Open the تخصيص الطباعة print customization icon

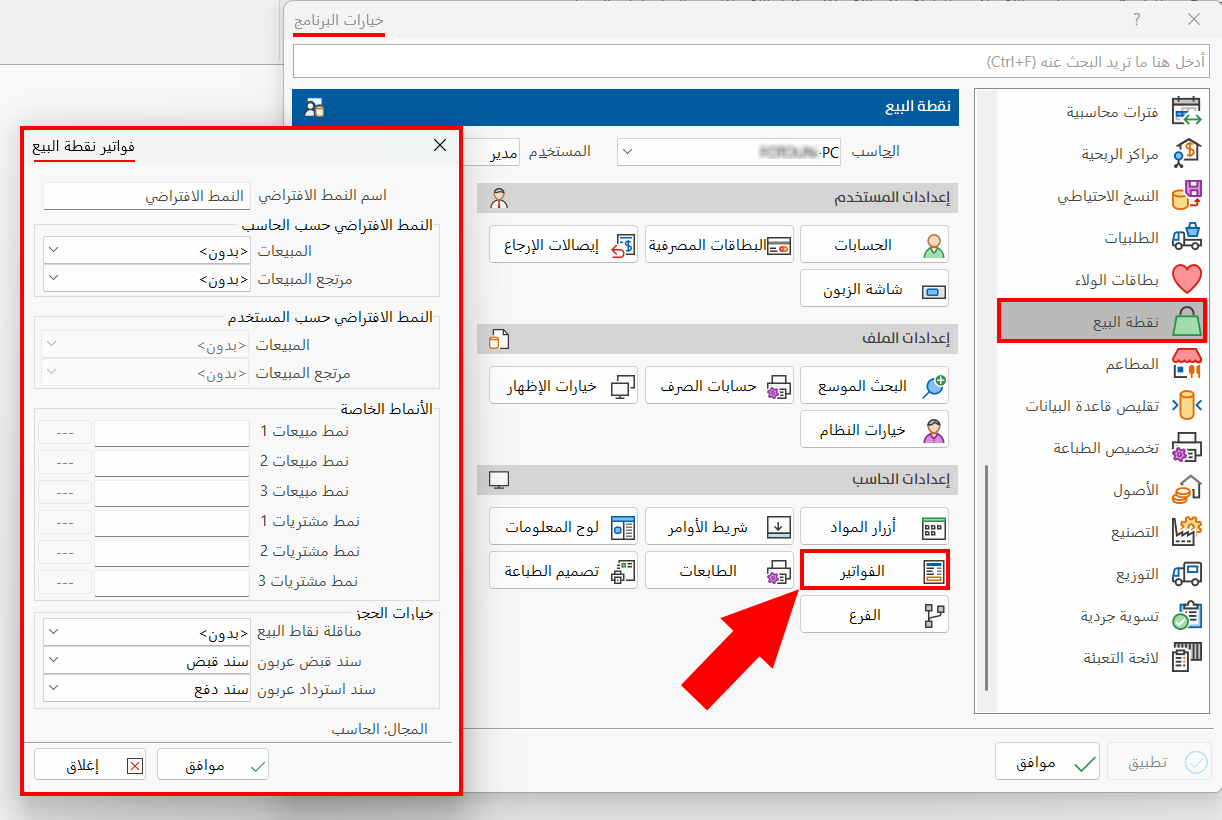coord(1188,447)
